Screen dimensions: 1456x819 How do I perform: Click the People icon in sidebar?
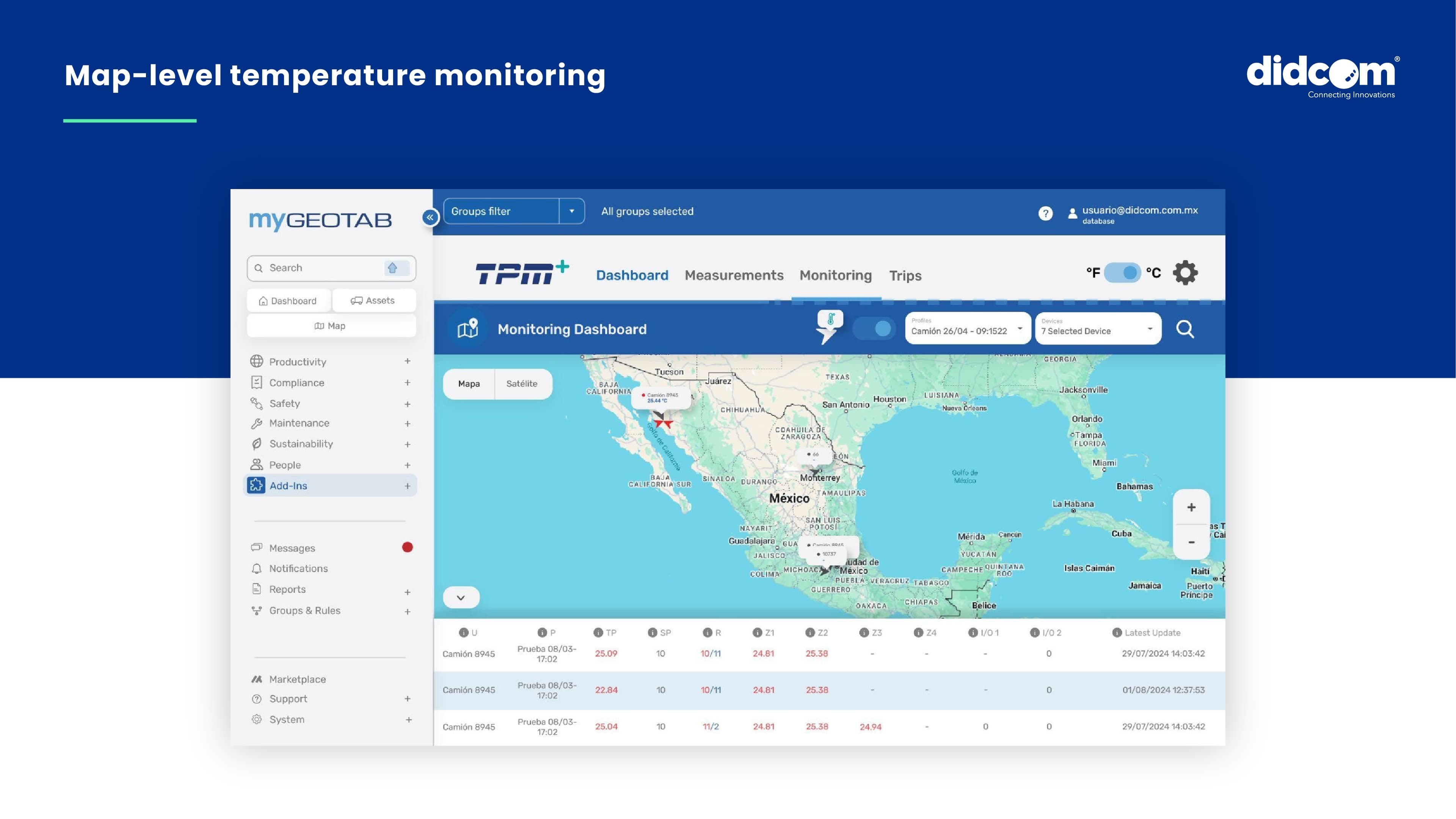(257, 464)
